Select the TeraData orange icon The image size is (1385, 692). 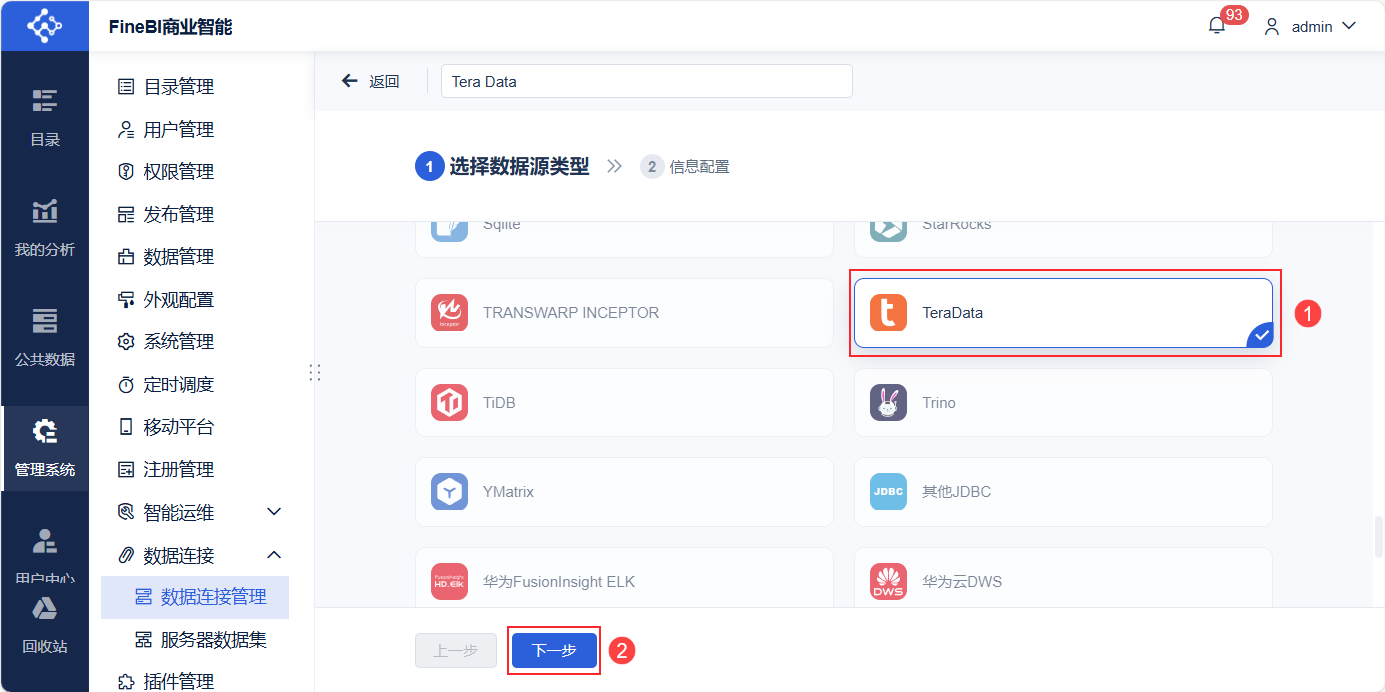888,313
